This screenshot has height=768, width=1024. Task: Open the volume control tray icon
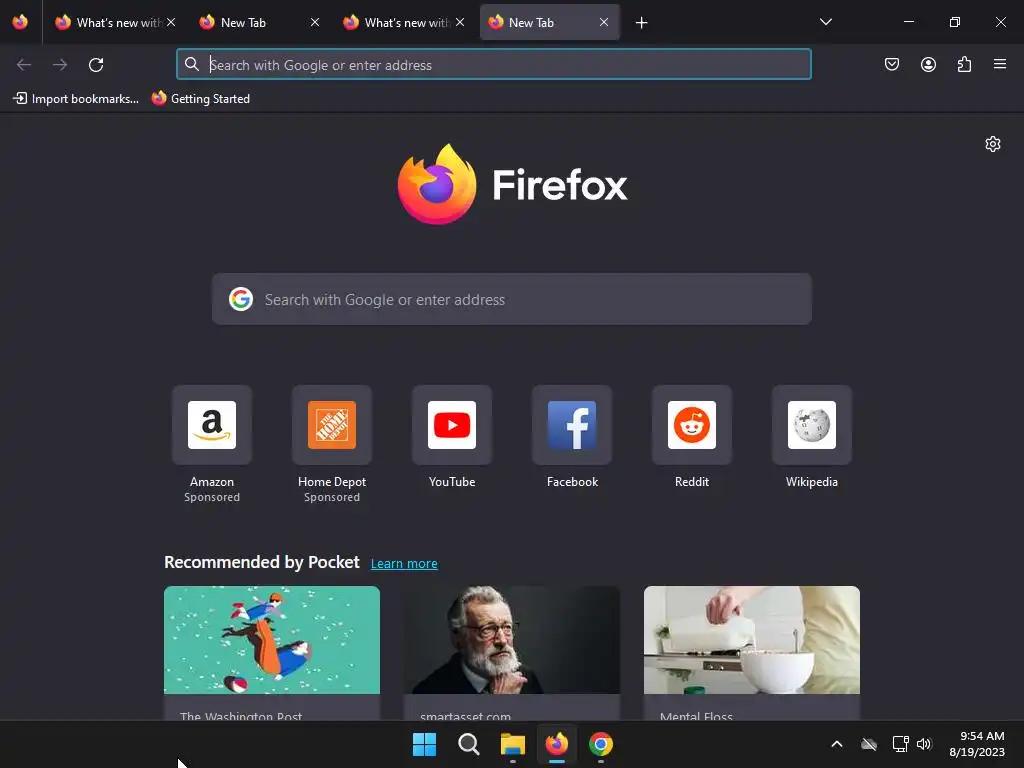coord(924,744)
